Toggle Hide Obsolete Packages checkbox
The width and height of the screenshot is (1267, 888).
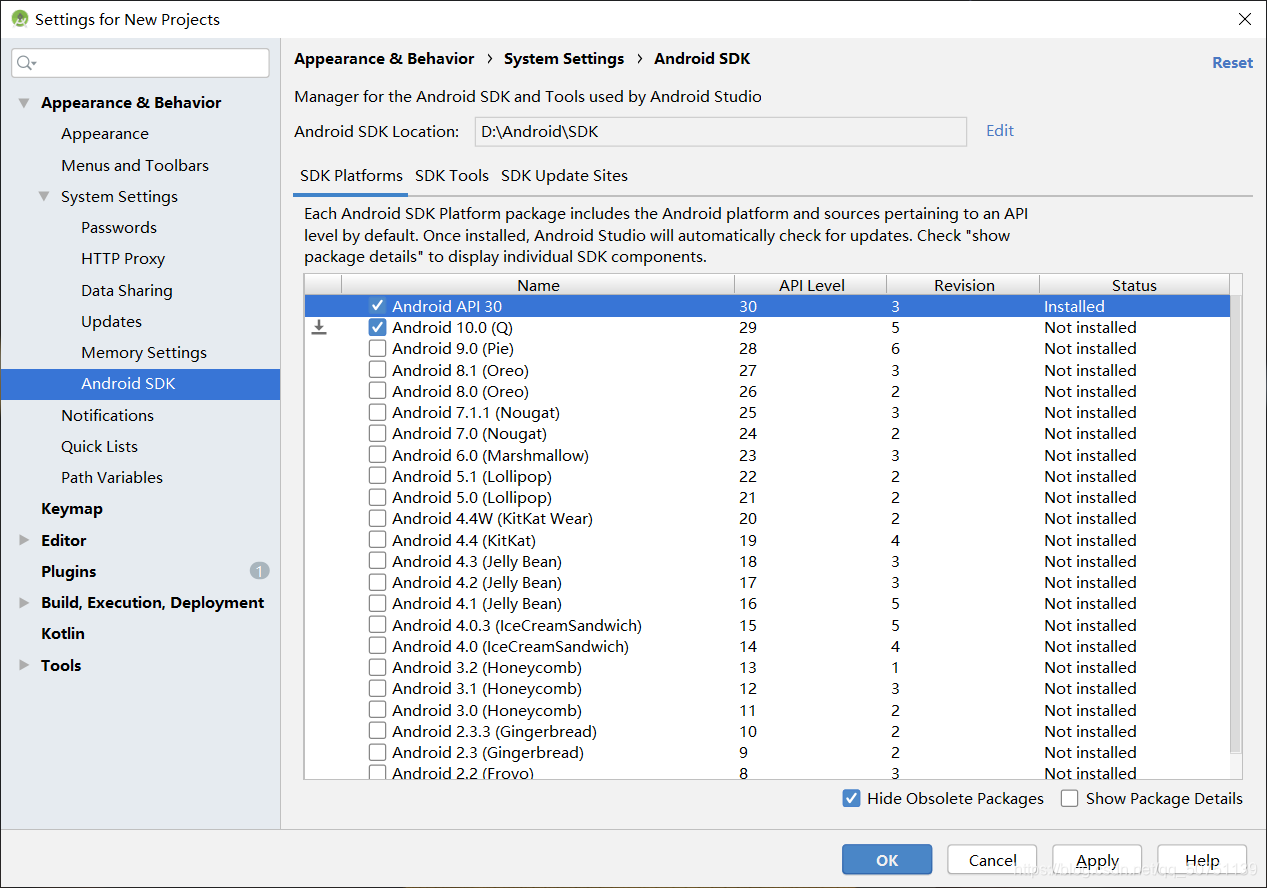click(x=851, y=798)
